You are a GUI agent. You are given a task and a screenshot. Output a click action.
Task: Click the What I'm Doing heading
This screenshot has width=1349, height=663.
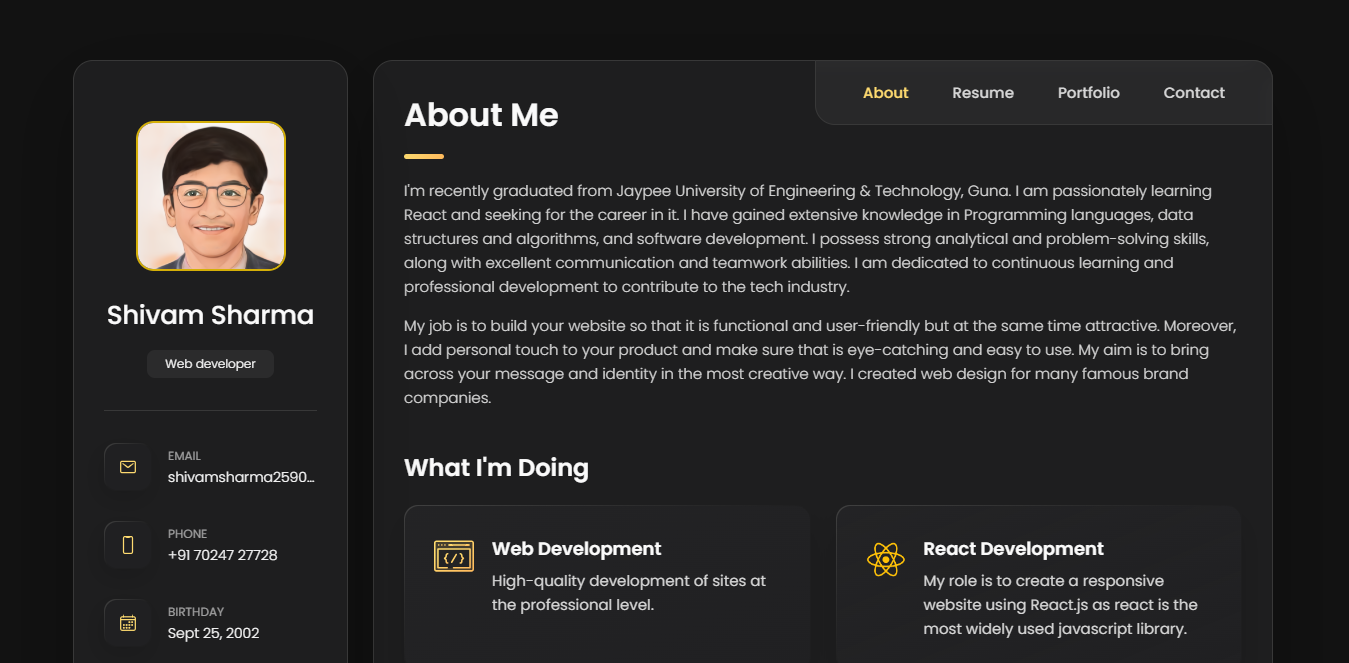(x=496, y=467)
